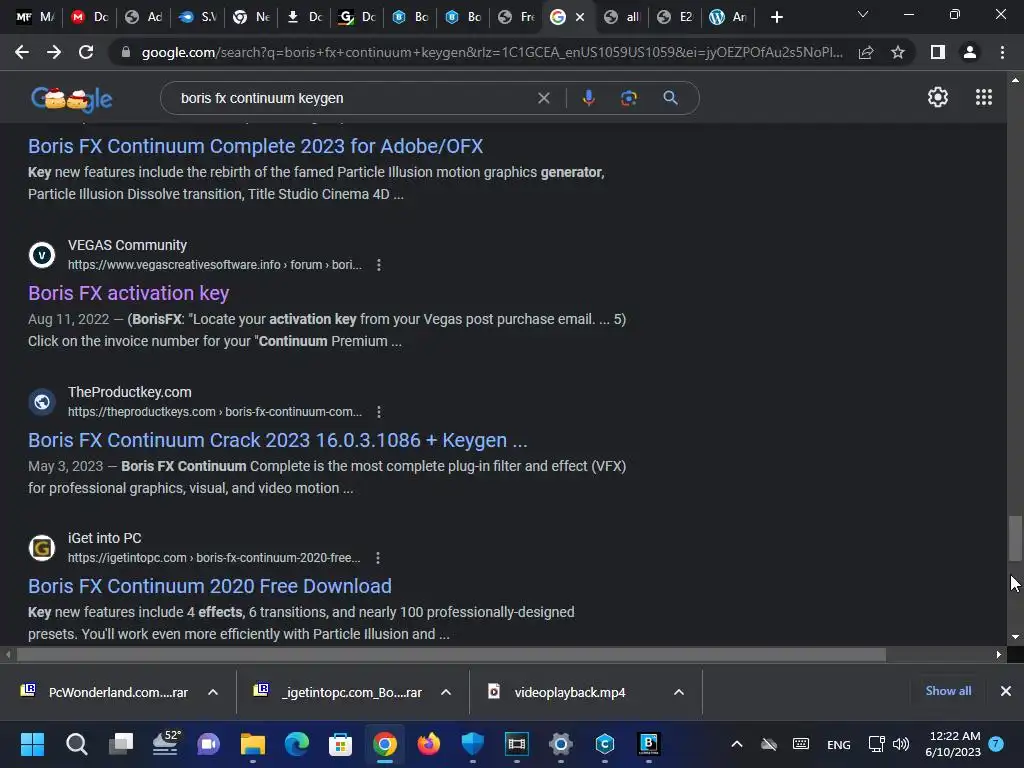Image resolution: width=1024 pixels, height=768 pixels.
Task: Open more options for iGet into PC result
Action: tap(379, 558)
